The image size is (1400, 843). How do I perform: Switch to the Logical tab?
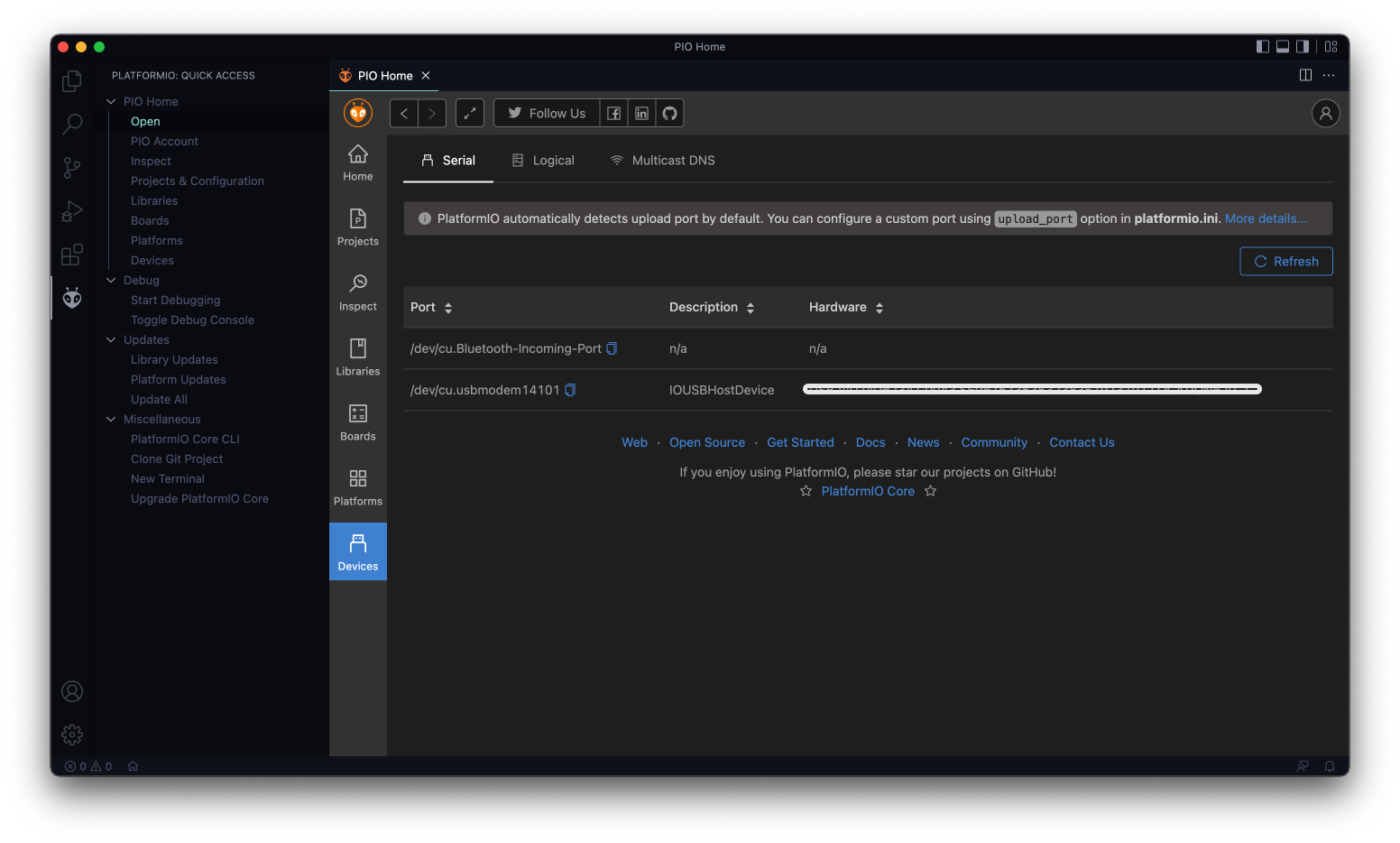(x=543, y=160)
